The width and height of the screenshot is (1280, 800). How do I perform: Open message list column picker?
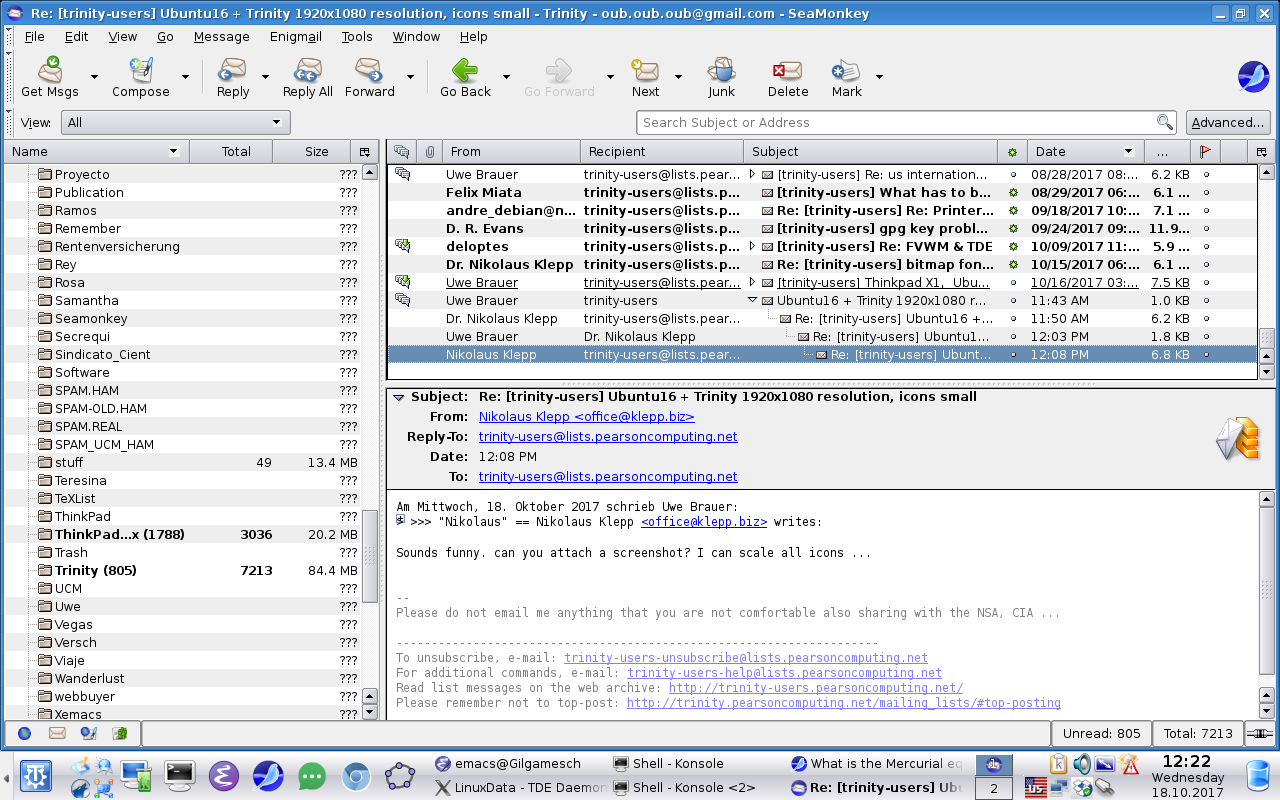pyautogui.click(x=1262, y=152)
